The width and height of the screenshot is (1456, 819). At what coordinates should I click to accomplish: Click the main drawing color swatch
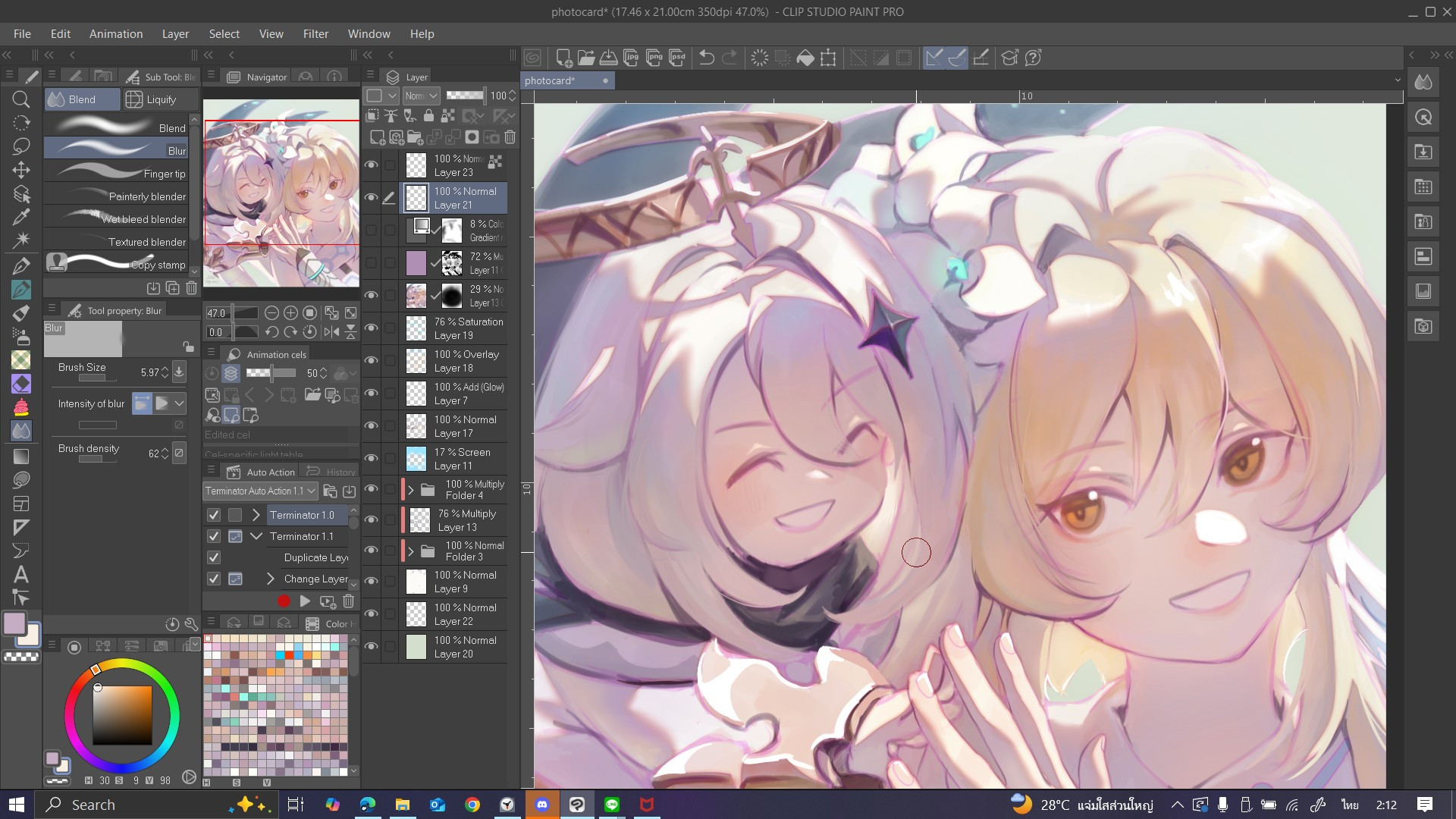click(14, 623)
